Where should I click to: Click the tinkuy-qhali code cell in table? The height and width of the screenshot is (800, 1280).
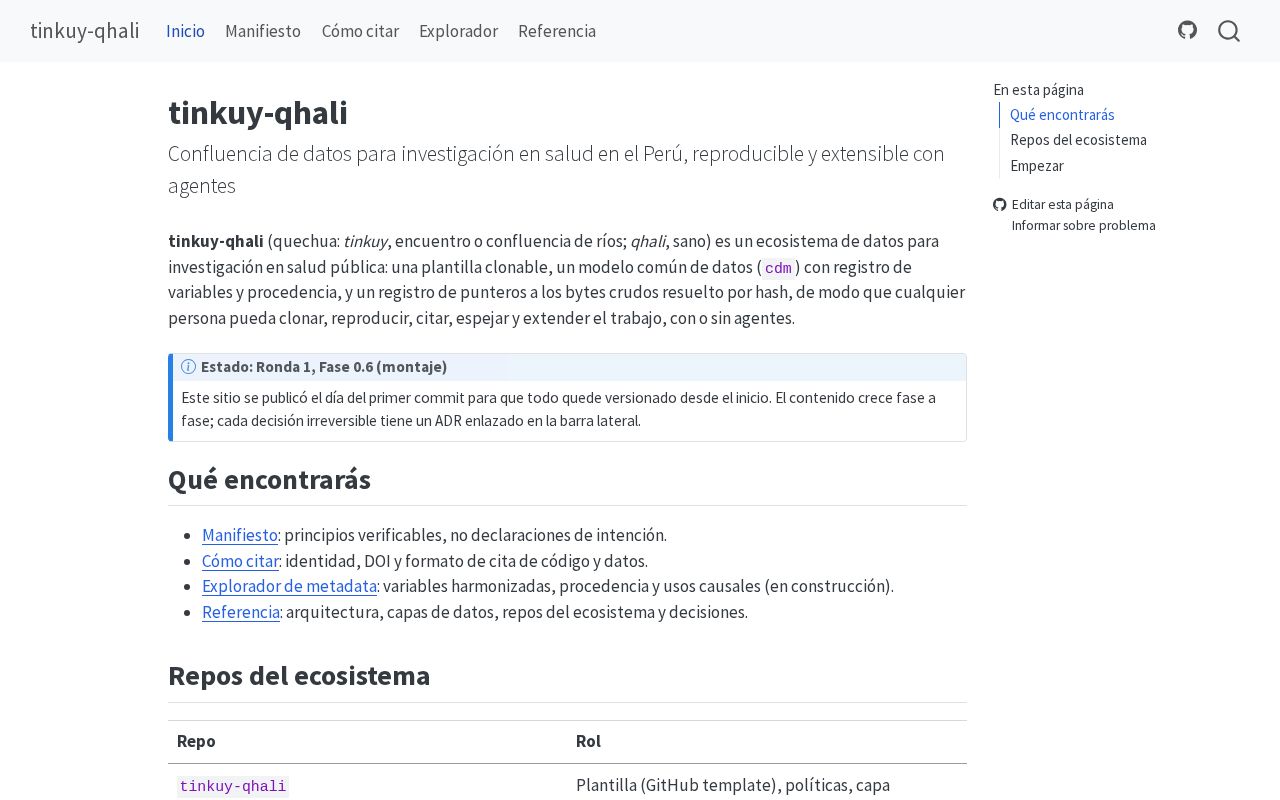click(x=233, y=787)
